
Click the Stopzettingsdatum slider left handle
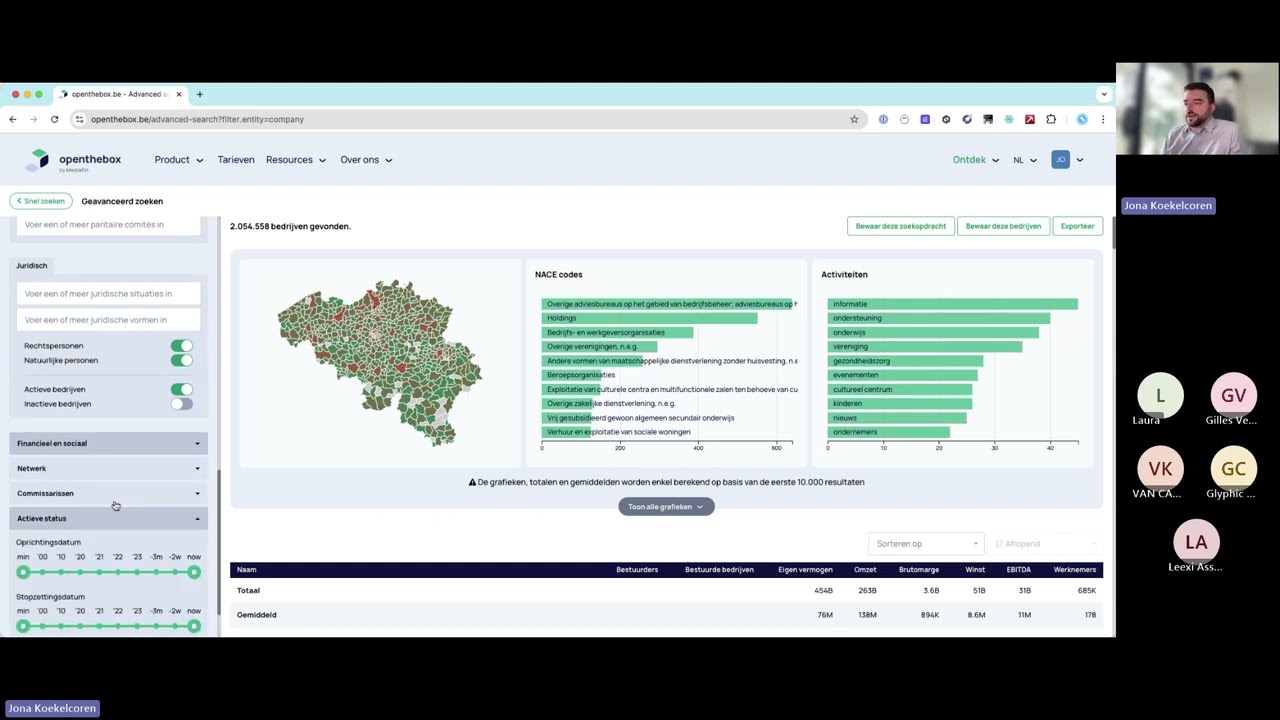23,626
